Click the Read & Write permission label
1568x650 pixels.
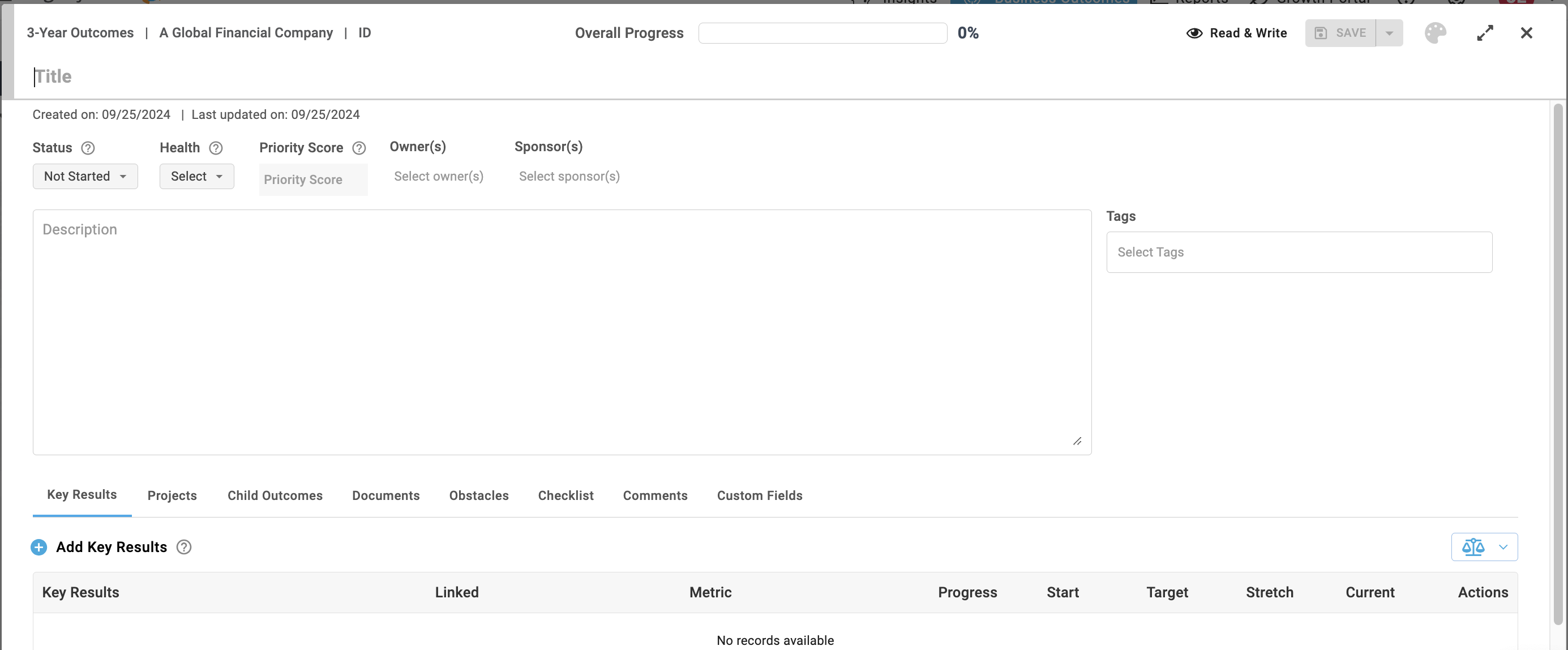click(x=1248, y=33)
